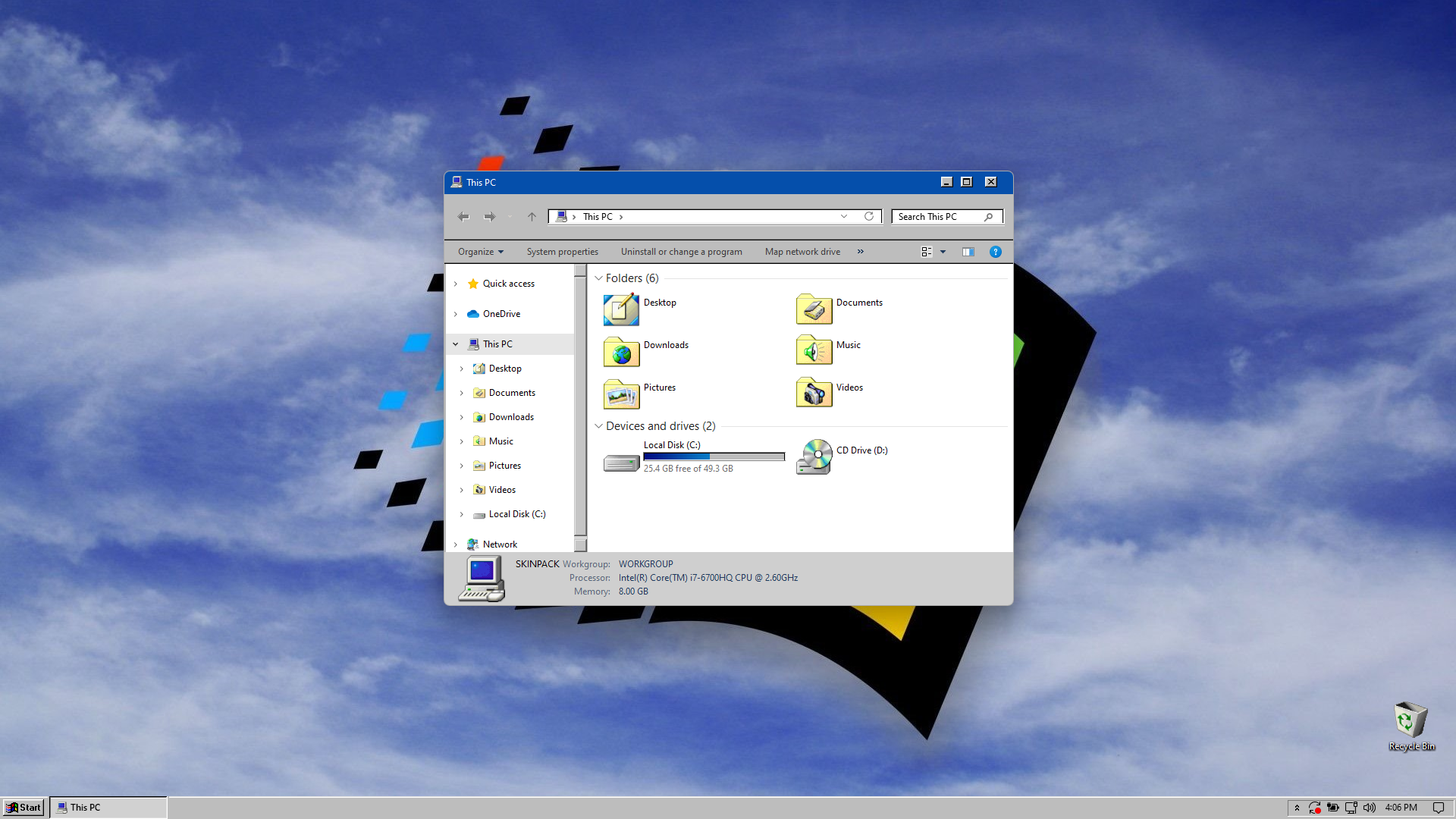This screenshot has height=819, width=1456.
Task: Expand the Quick access tree item
Action: point(455,283)
